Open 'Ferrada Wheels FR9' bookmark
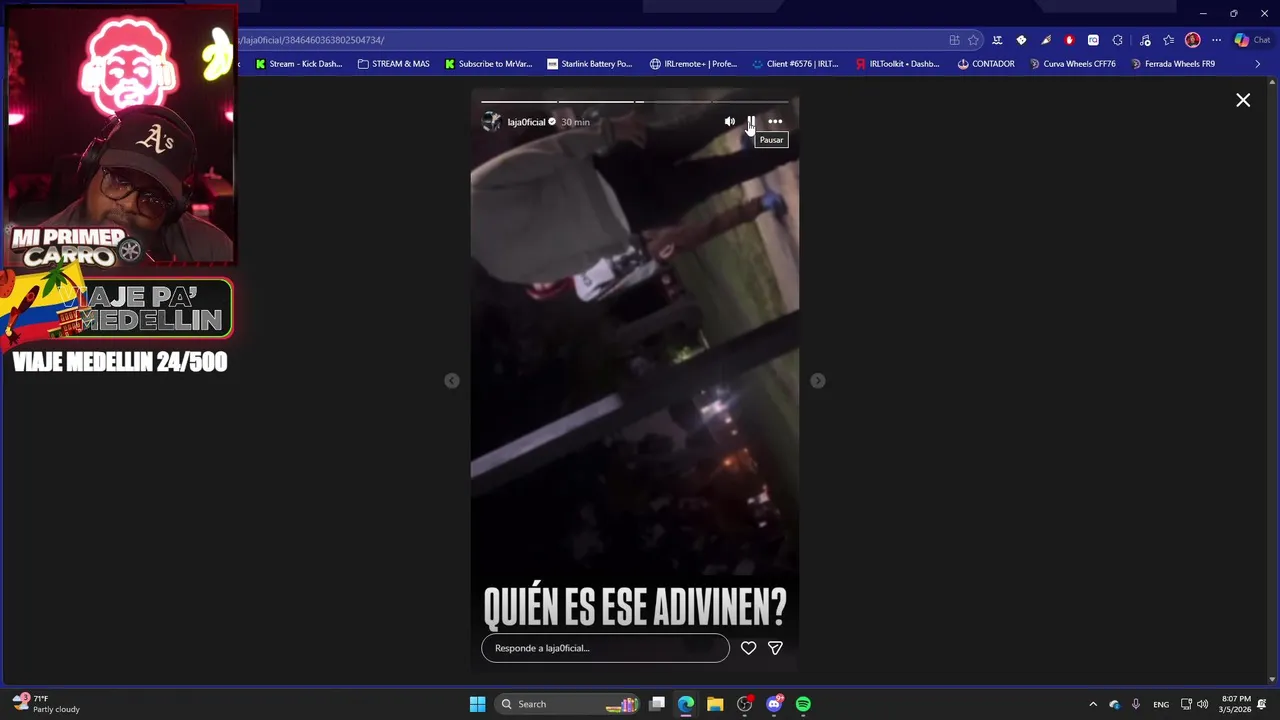 pos(1173,64)
